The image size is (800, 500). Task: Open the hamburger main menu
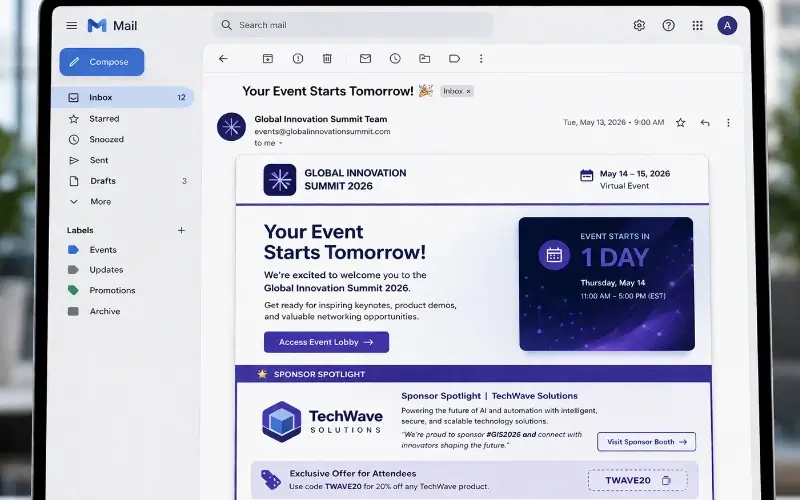click(x=71, y=25)
